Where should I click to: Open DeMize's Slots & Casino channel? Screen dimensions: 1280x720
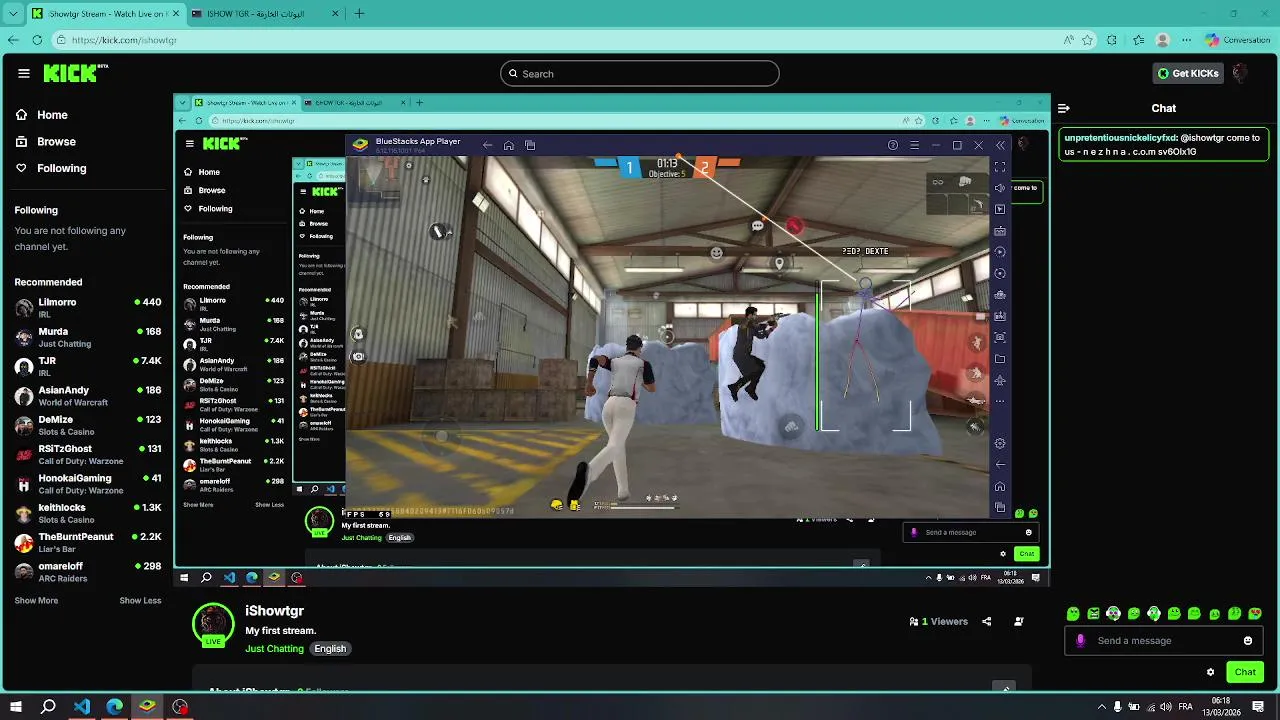pyautogui.click(x=88, y=425)
